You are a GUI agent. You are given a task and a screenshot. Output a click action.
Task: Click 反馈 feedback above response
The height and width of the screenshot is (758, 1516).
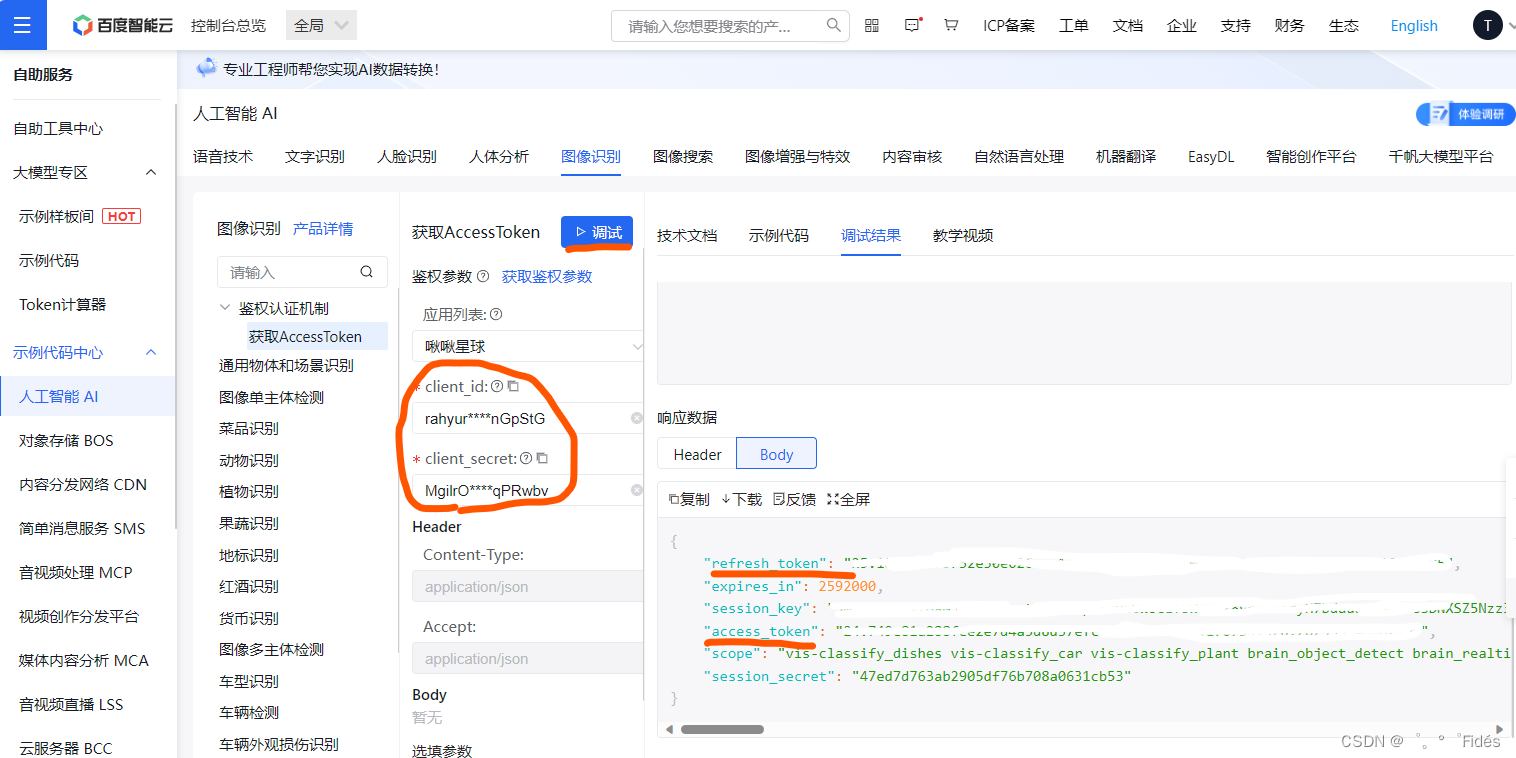point(794,499)
